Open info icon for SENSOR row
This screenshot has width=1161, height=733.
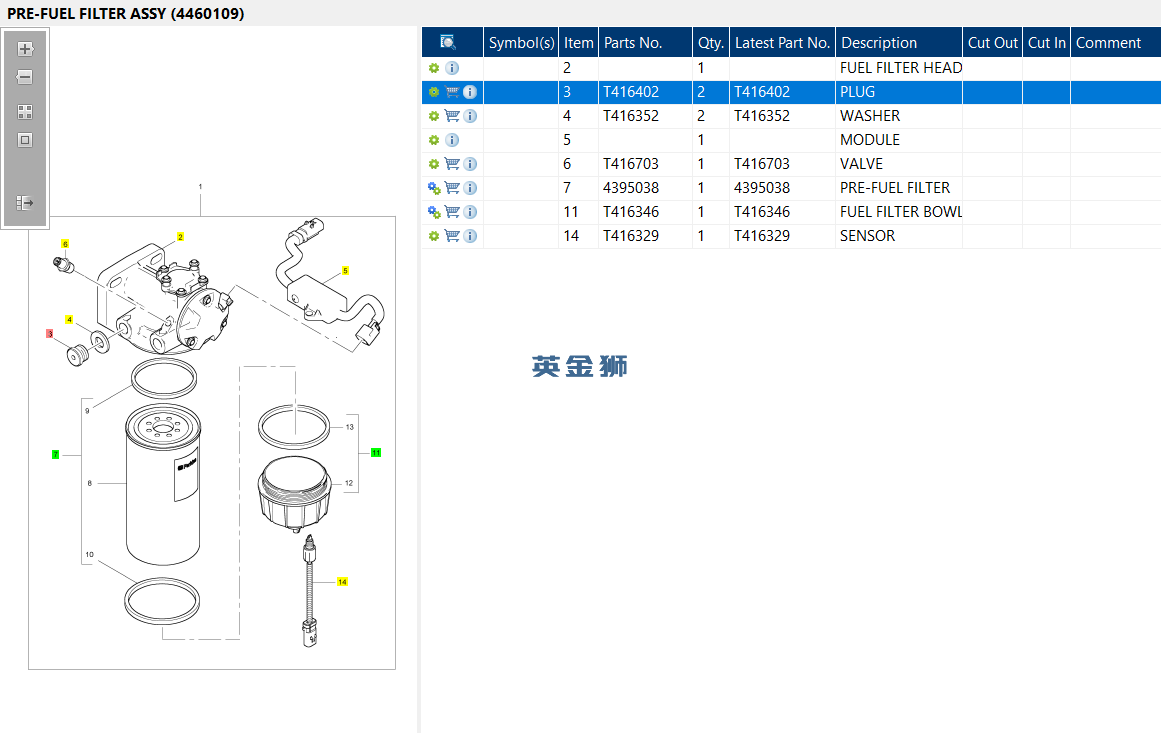click(x=469, y=236)
